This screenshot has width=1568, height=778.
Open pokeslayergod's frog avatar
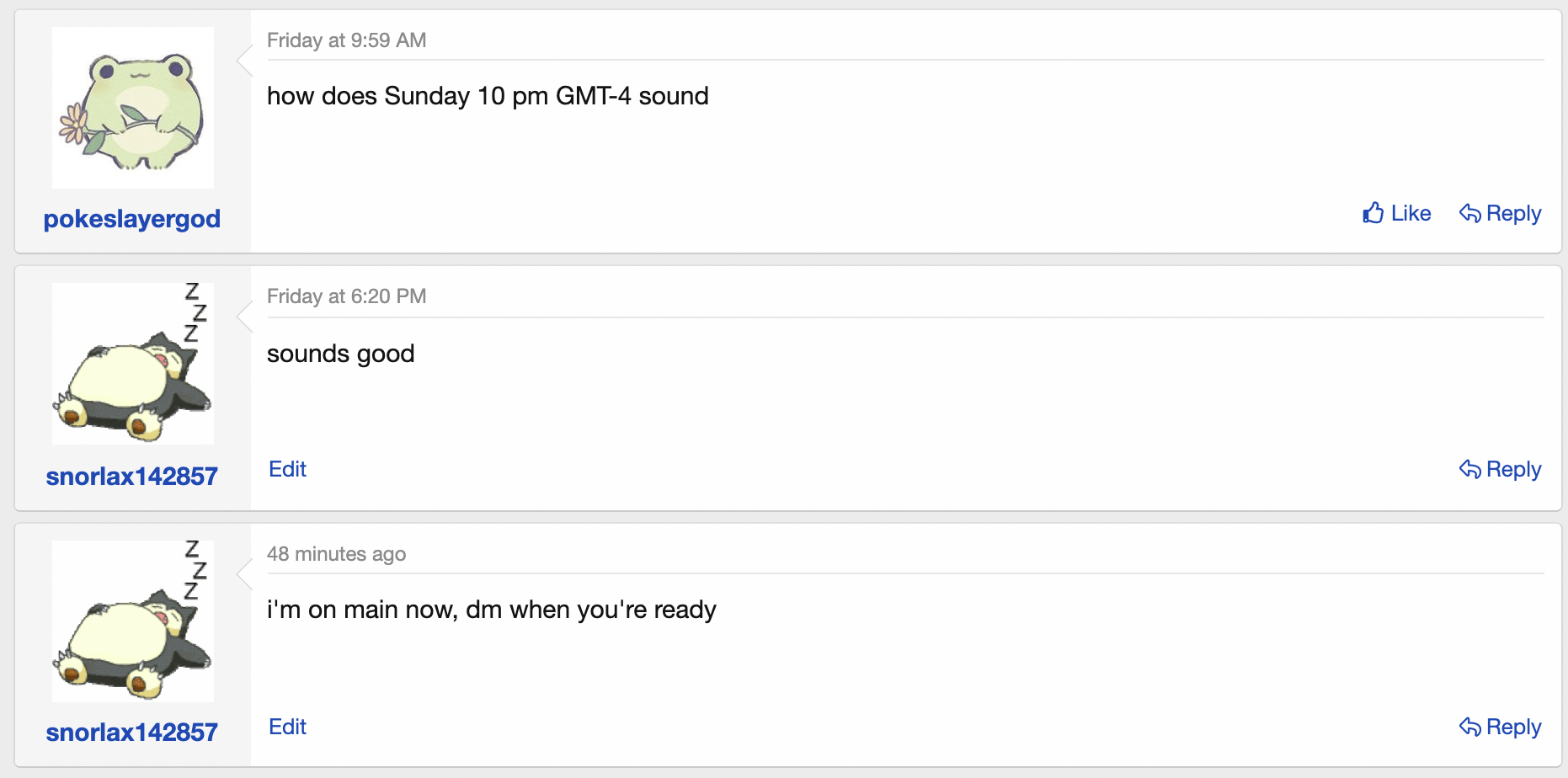tap(133, 108)
